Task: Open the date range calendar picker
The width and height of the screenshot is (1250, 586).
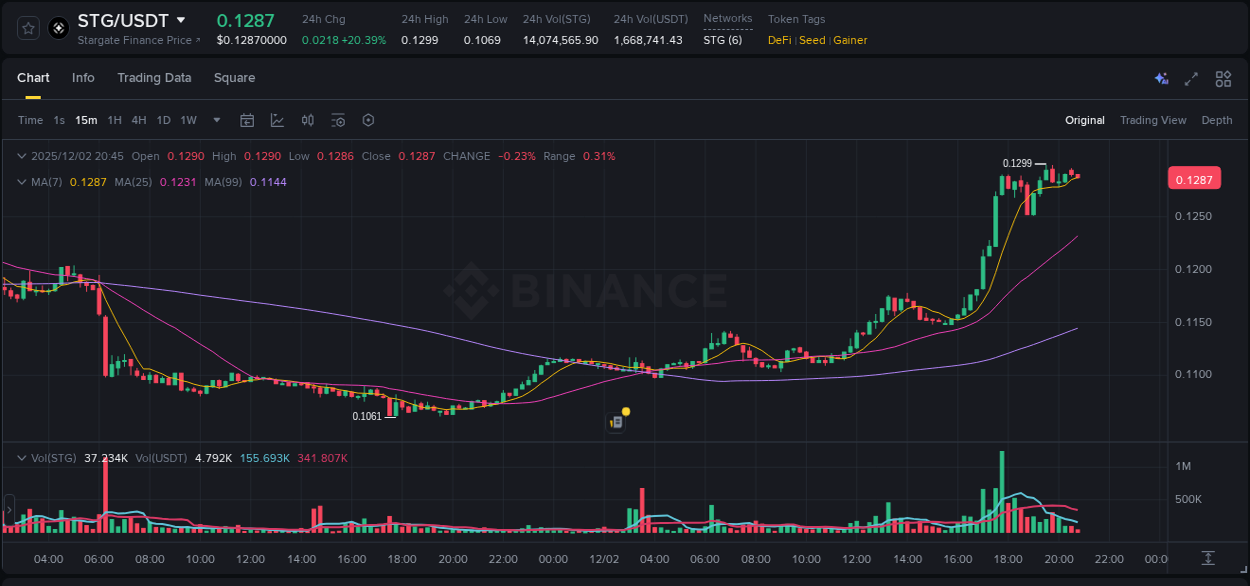Action: tap(247, 120)
